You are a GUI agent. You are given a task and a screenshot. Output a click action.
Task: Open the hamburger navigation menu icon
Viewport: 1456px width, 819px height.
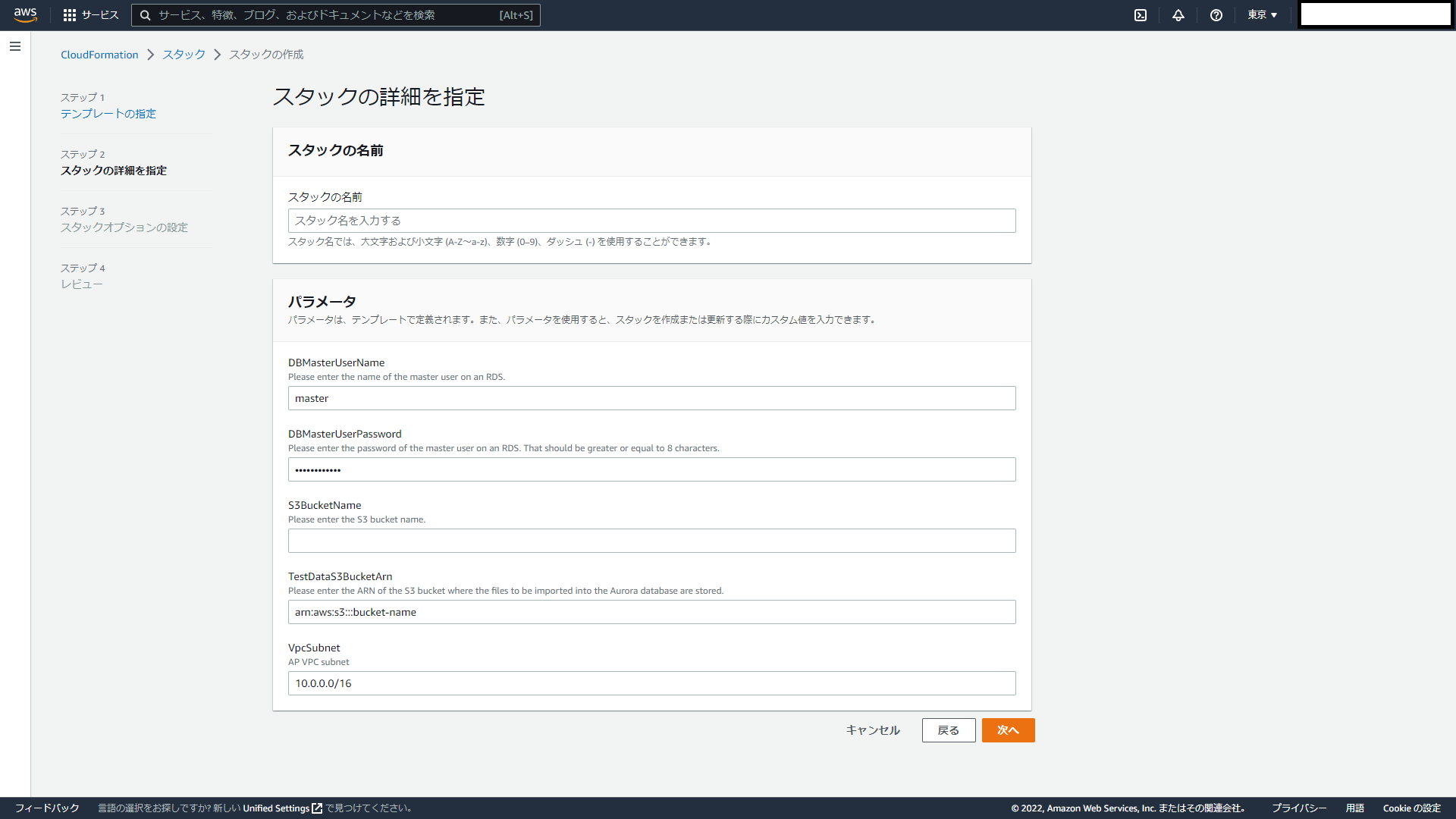click(15, 46)
